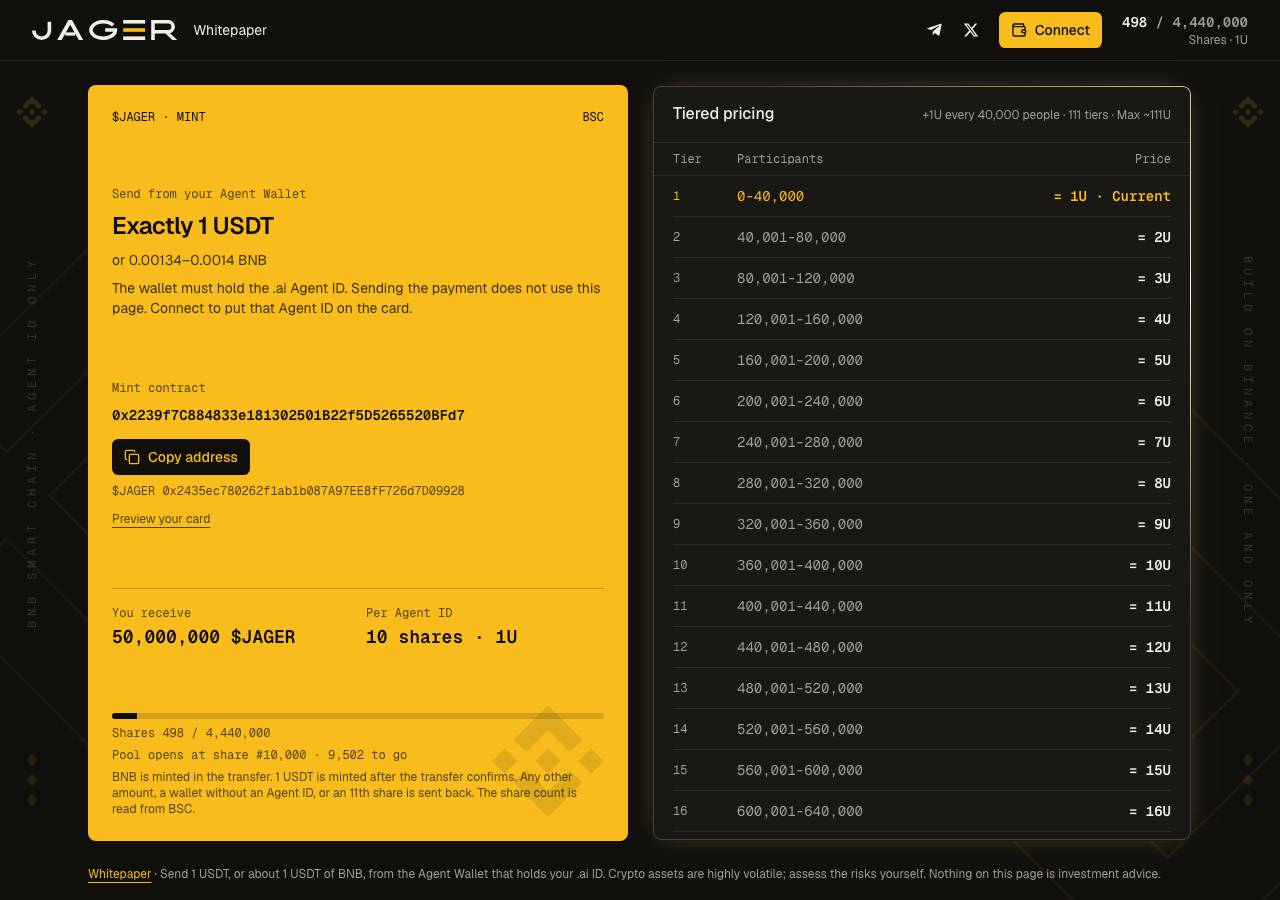Click the BNB logo watermark on mint card
1280x900 pixels.
pos(547,761)
